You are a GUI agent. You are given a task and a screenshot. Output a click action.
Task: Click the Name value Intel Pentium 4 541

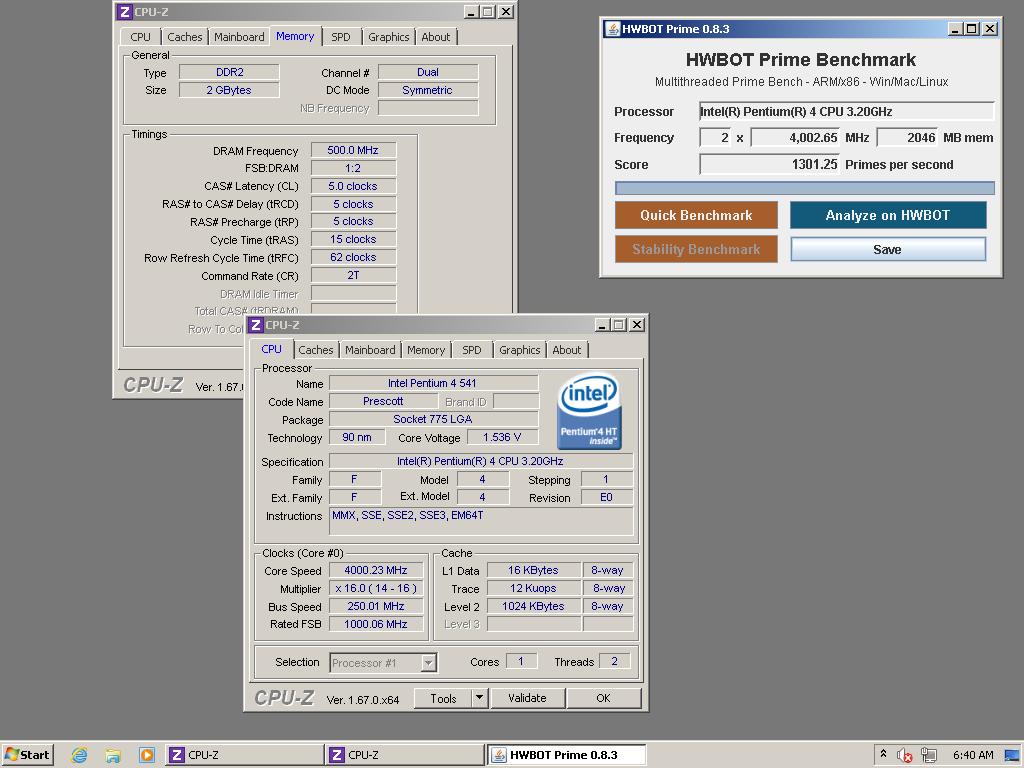[434, 383]
